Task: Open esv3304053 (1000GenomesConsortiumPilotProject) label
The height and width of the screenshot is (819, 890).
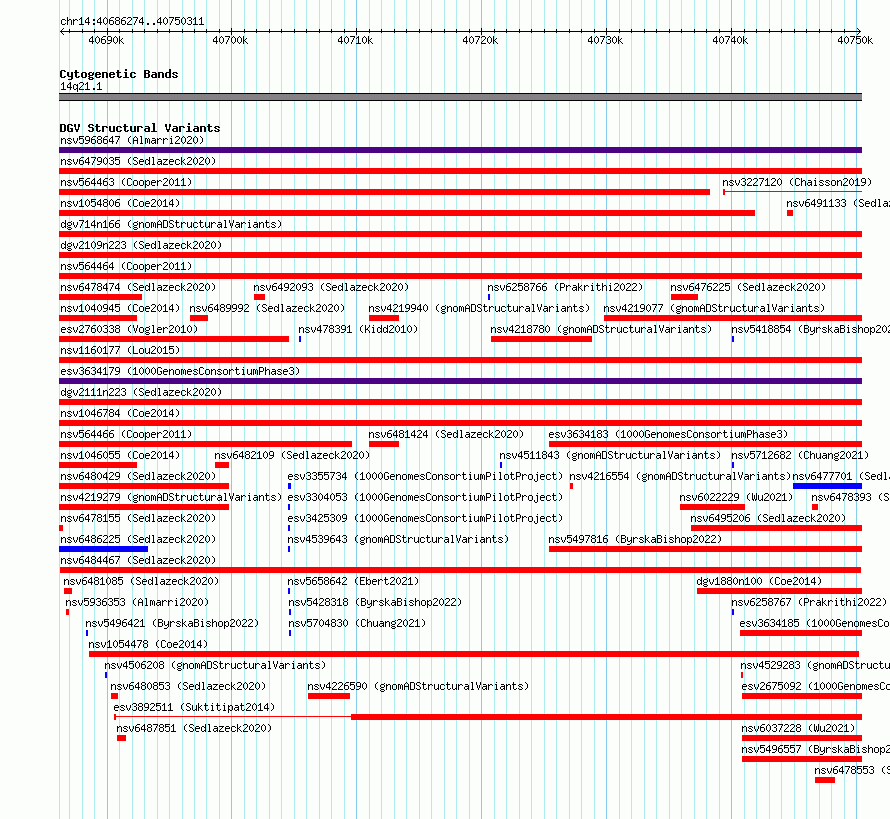Action: point(425,497)
